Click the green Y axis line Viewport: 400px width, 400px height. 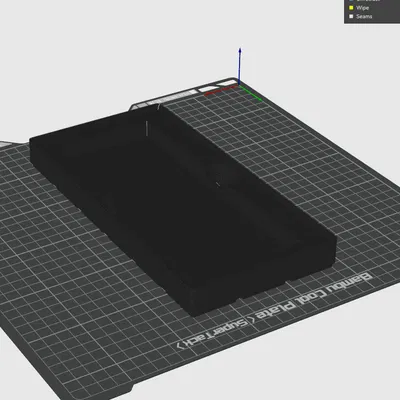(x=251, y=93)
